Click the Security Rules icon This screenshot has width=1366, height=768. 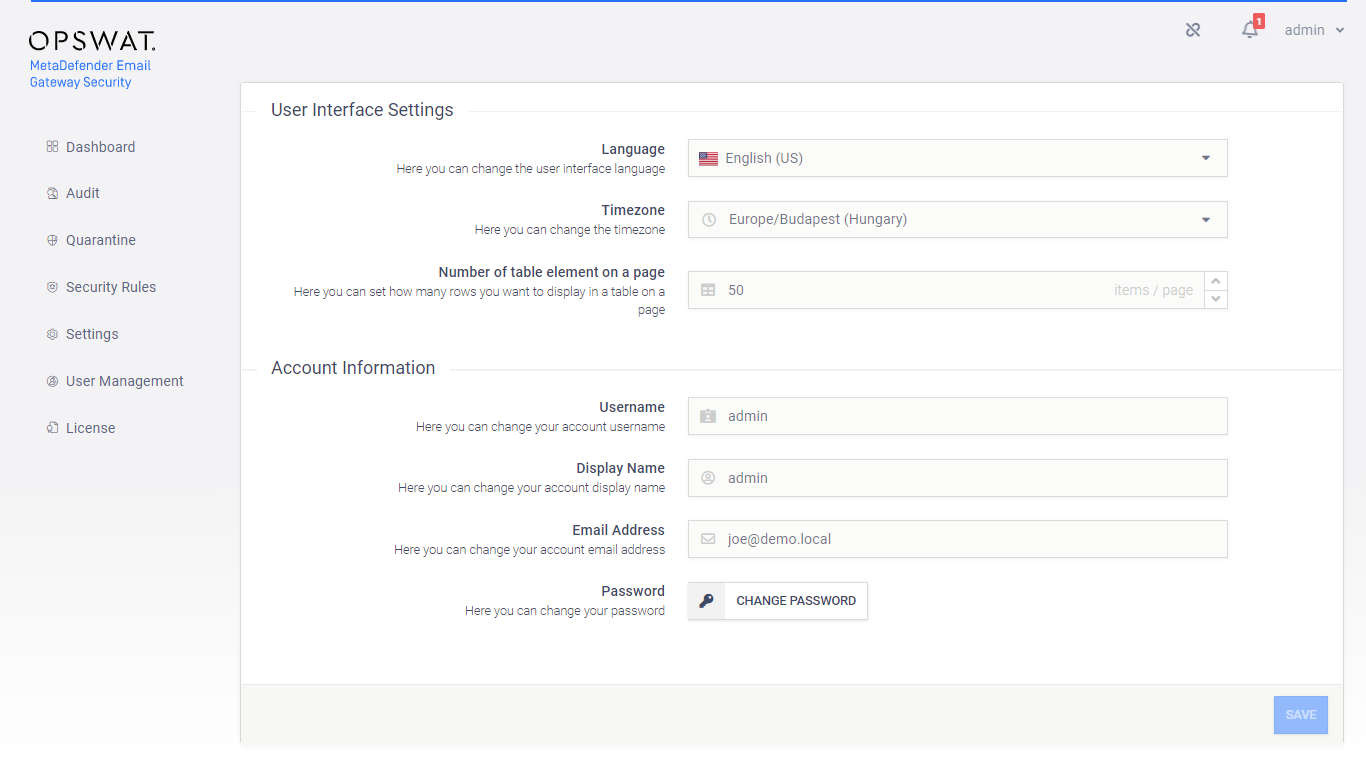point(52,287)
